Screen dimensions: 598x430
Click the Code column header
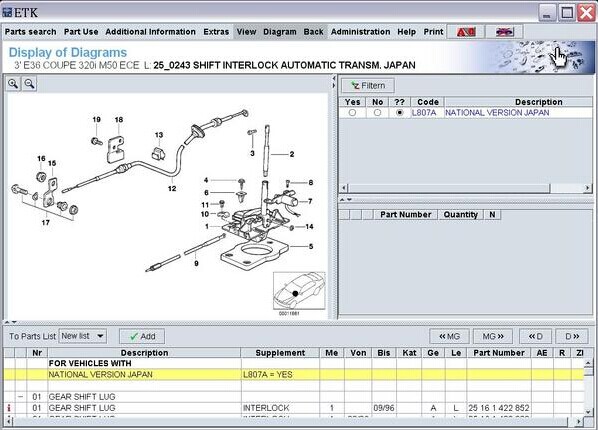(428, 102)
